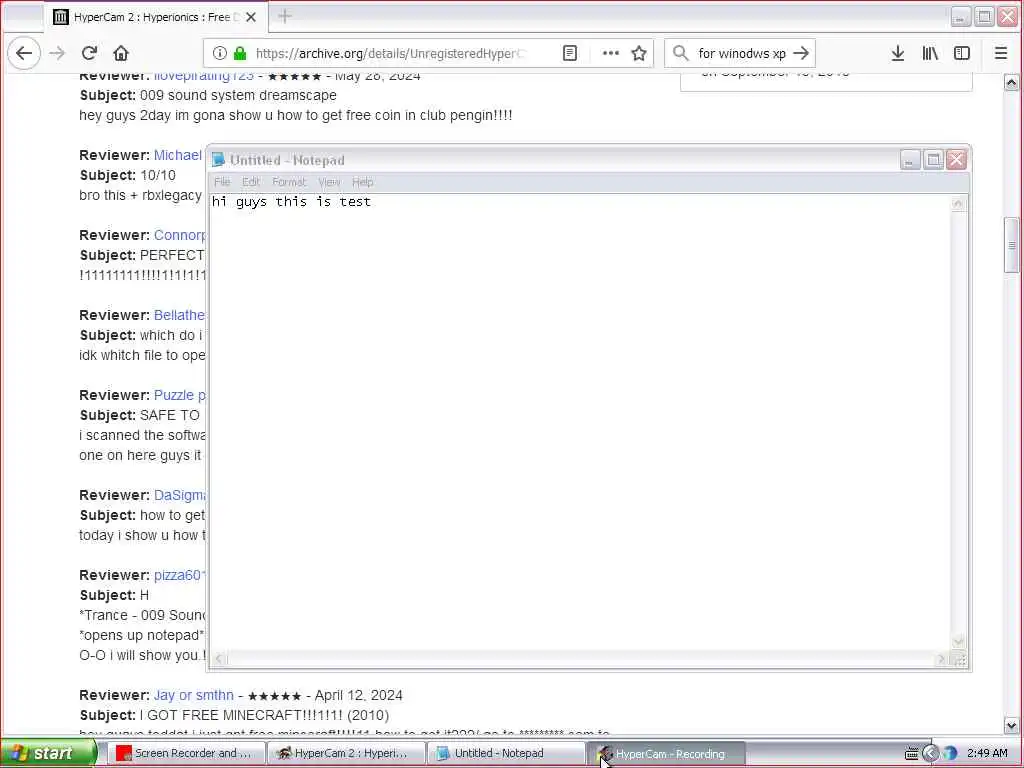This screenshot has width=1024, height=768.
Task: Click the 'for winodws xp' search field
Action: [742, 54]
